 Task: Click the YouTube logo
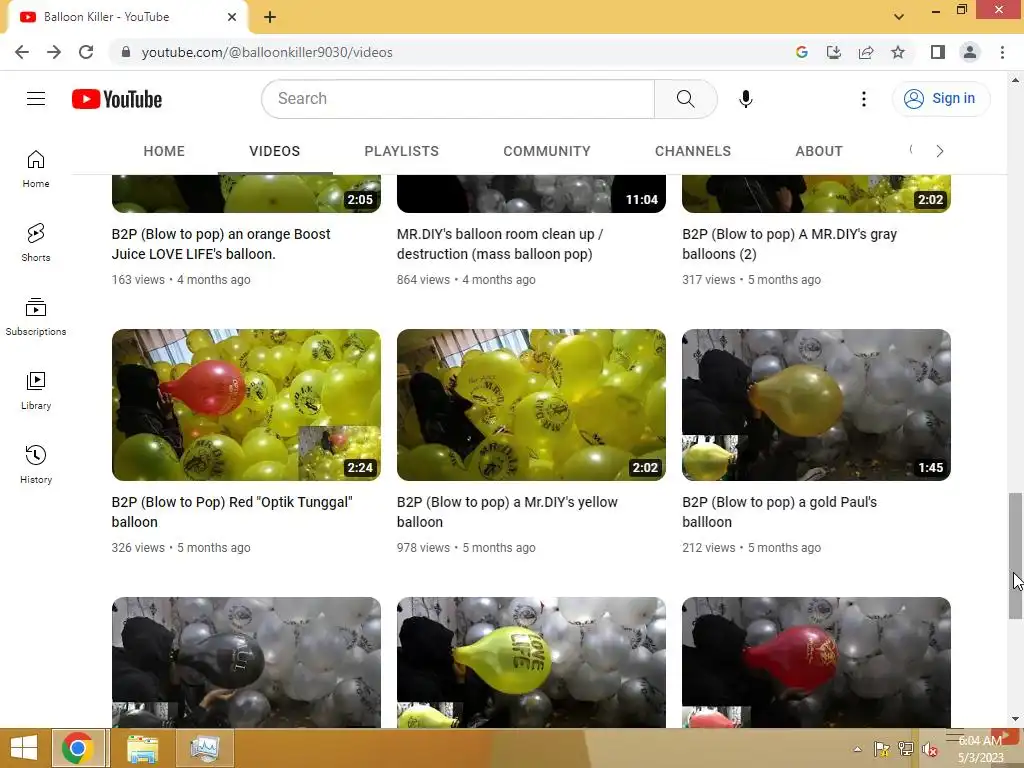(x=117, y=99)
